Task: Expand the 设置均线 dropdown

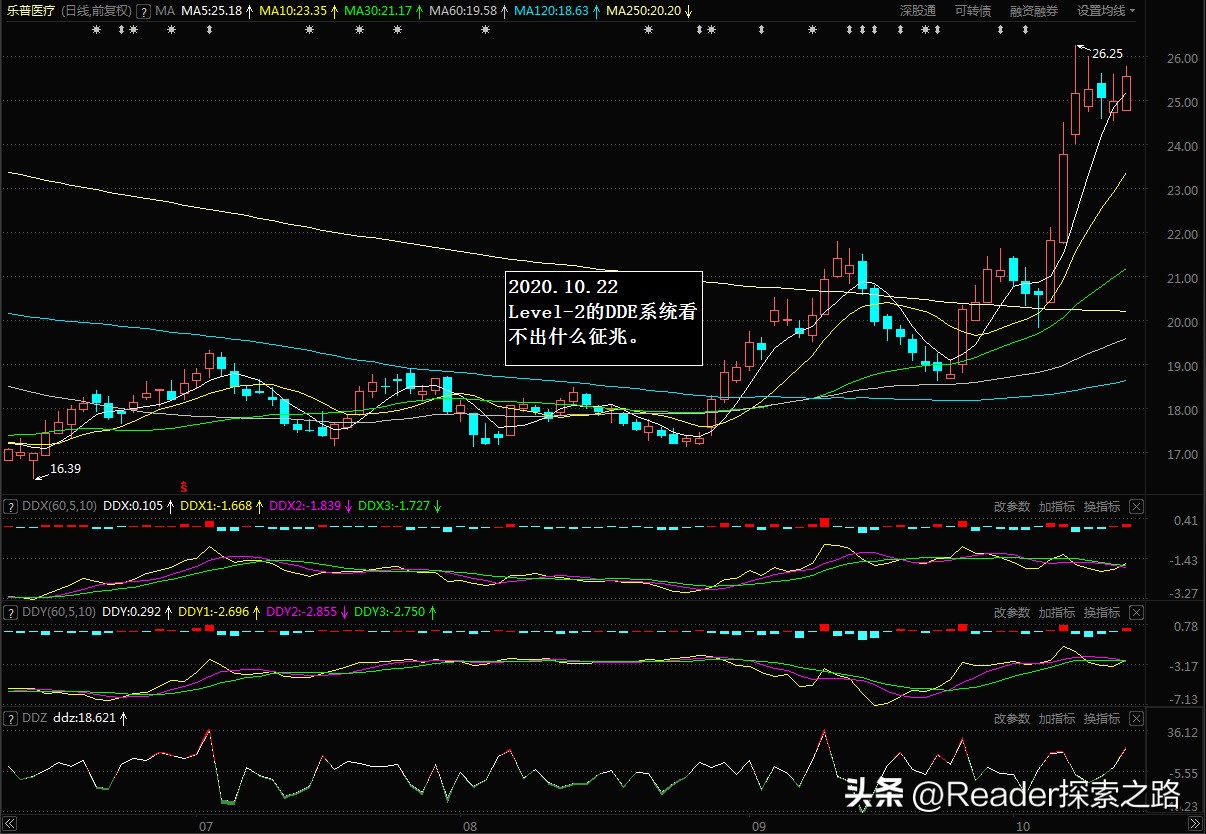Action: tap(1106, 11)
